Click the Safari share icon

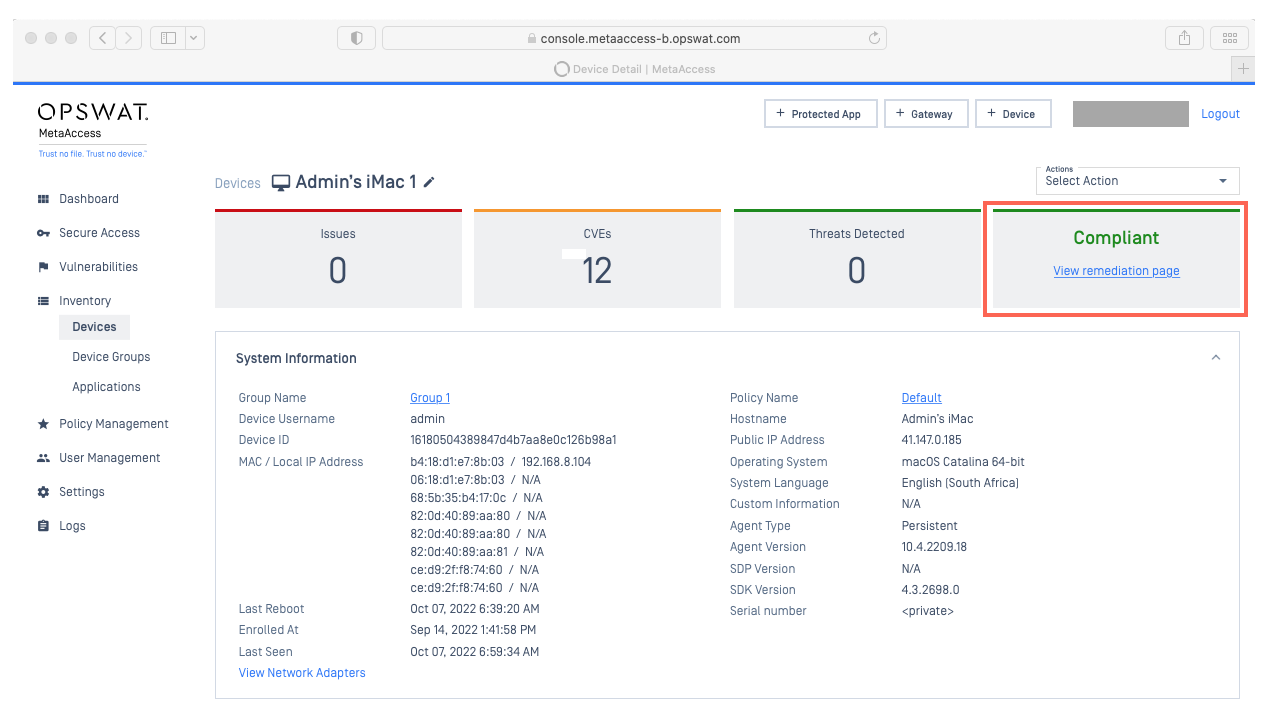[x=1185, y=38]
